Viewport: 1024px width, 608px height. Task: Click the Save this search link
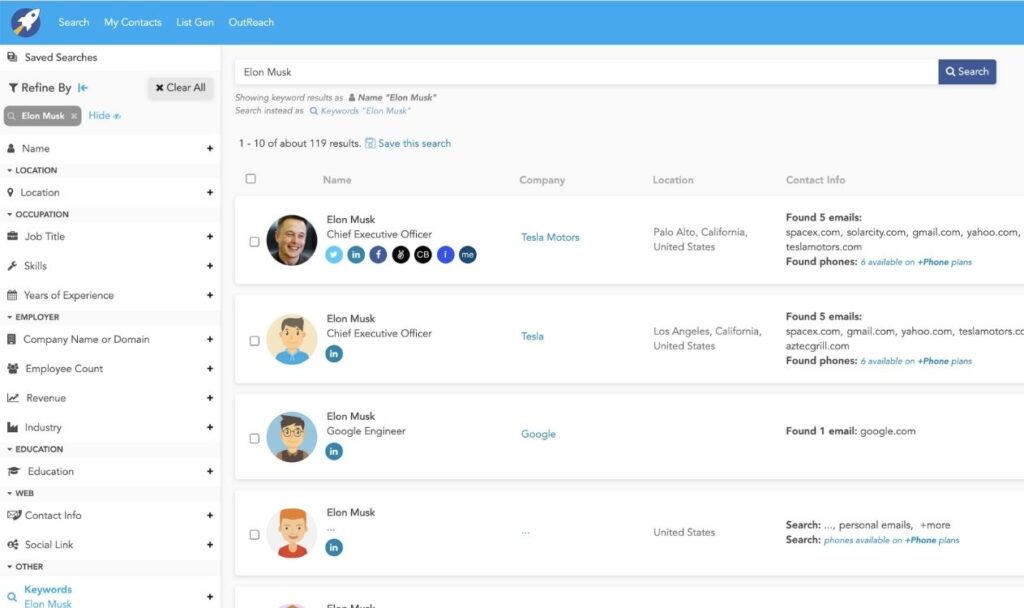point(414,143)
